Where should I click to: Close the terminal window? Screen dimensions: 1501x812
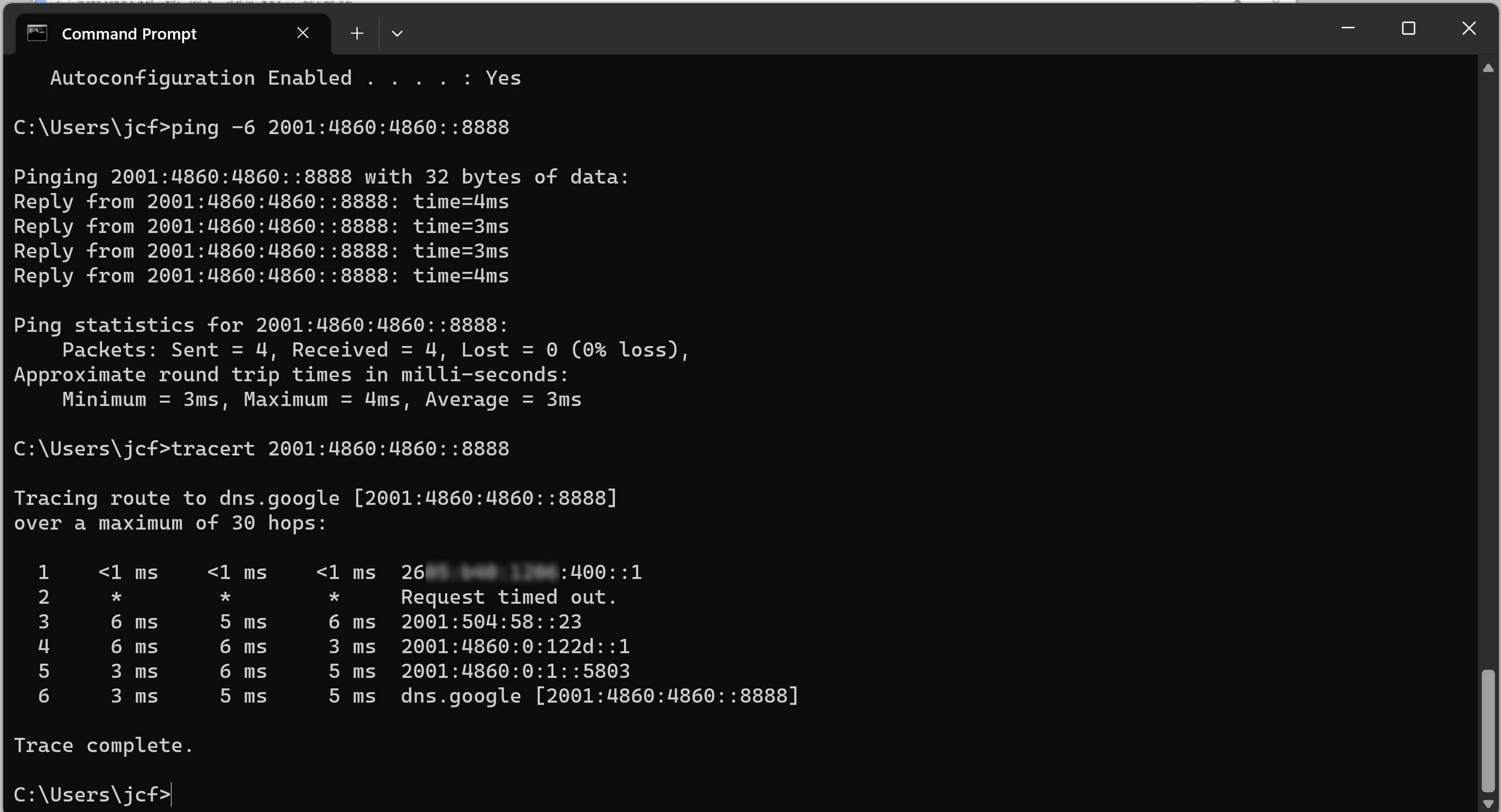click(x=1468, y=28)
